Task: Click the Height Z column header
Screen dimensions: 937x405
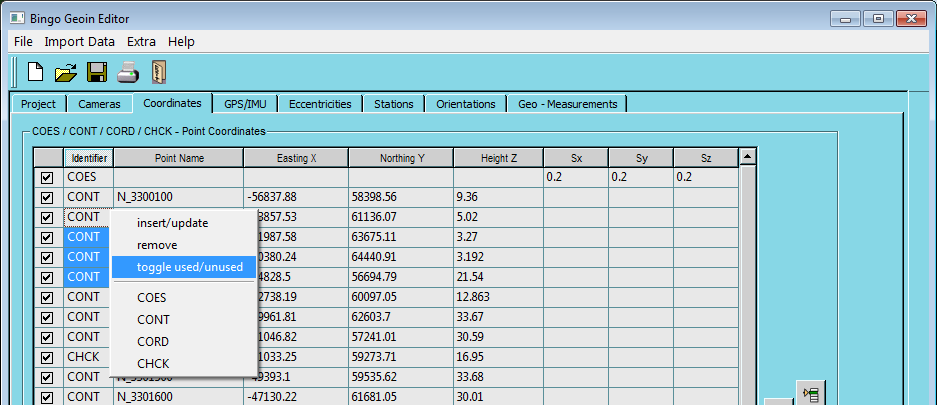Action: (x=498, y=158)
